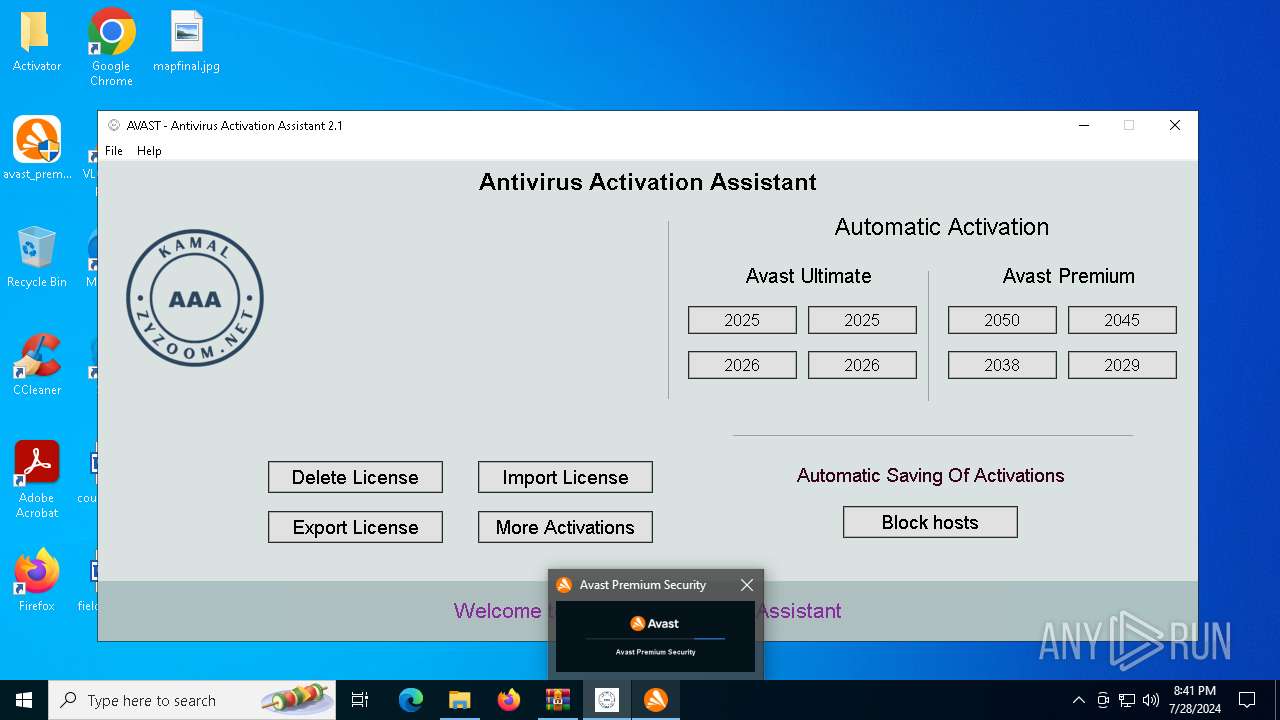Open Google Chrome desktop shortcut
Screen dimensions: 1280x720
(x=111, y=46)
